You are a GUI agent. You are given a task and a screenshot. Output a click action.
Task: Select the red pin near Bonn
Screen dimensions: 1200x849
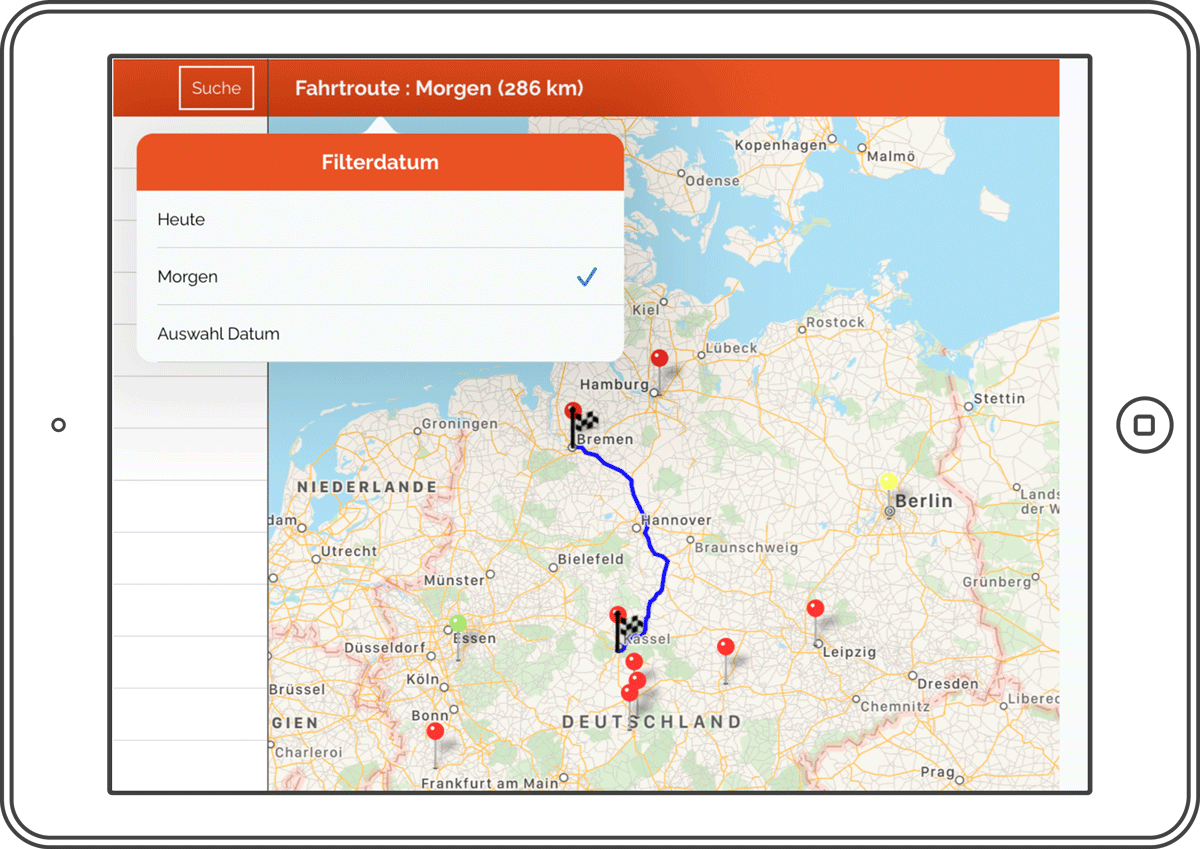[x=435, y=732]
